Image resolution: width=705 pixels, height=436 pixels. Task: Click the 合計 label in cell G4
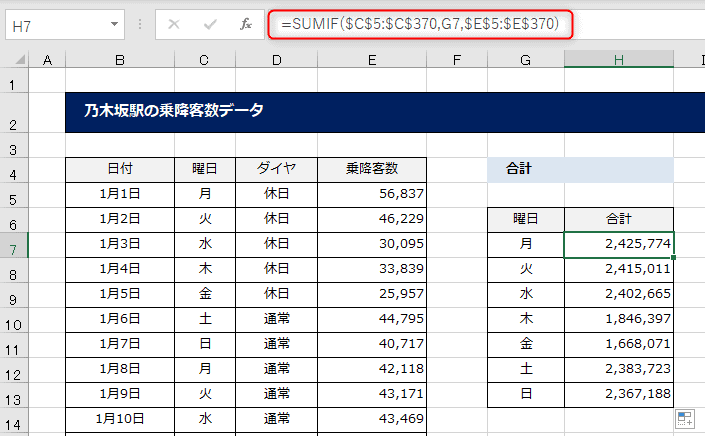point(519,169)
